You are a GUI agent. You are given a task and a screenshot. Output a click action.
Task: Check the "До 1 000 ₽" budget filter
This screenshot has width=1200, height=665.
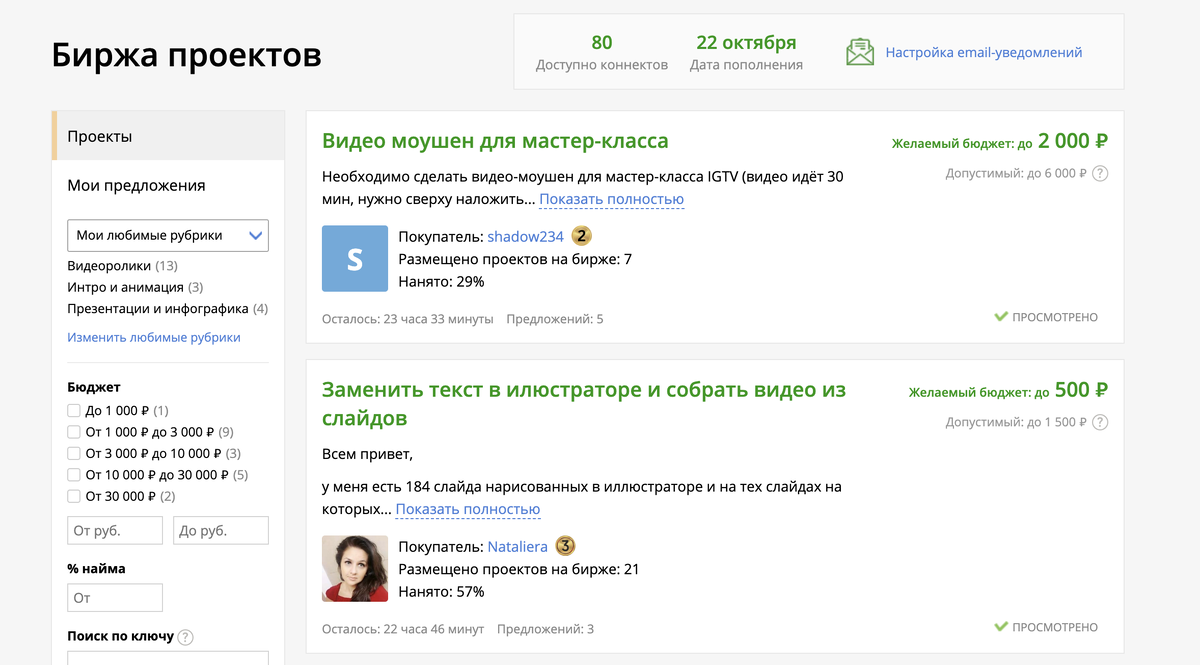point(74,410)
